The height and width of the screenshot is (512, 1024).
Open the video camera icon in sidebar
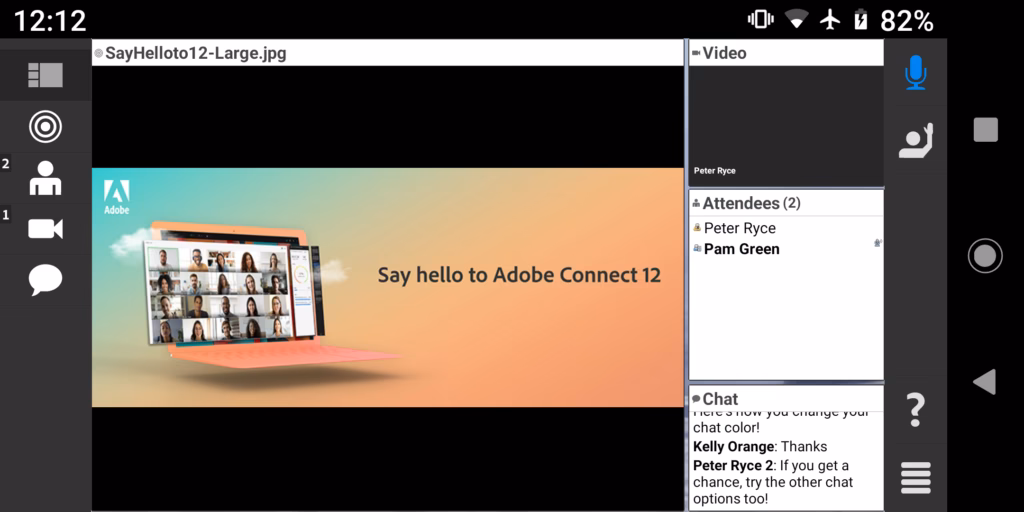tap(45, 229)
